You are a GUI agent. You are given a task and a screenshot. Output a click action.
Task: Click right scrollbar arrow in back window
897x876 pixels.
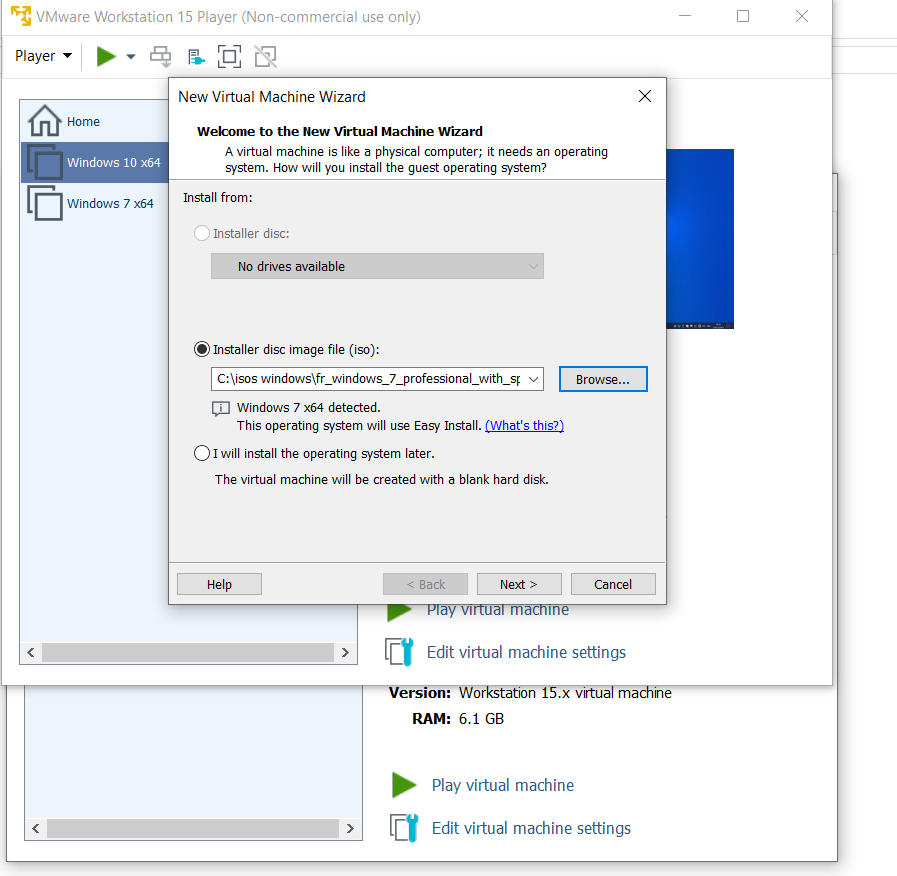pos(350,828)
